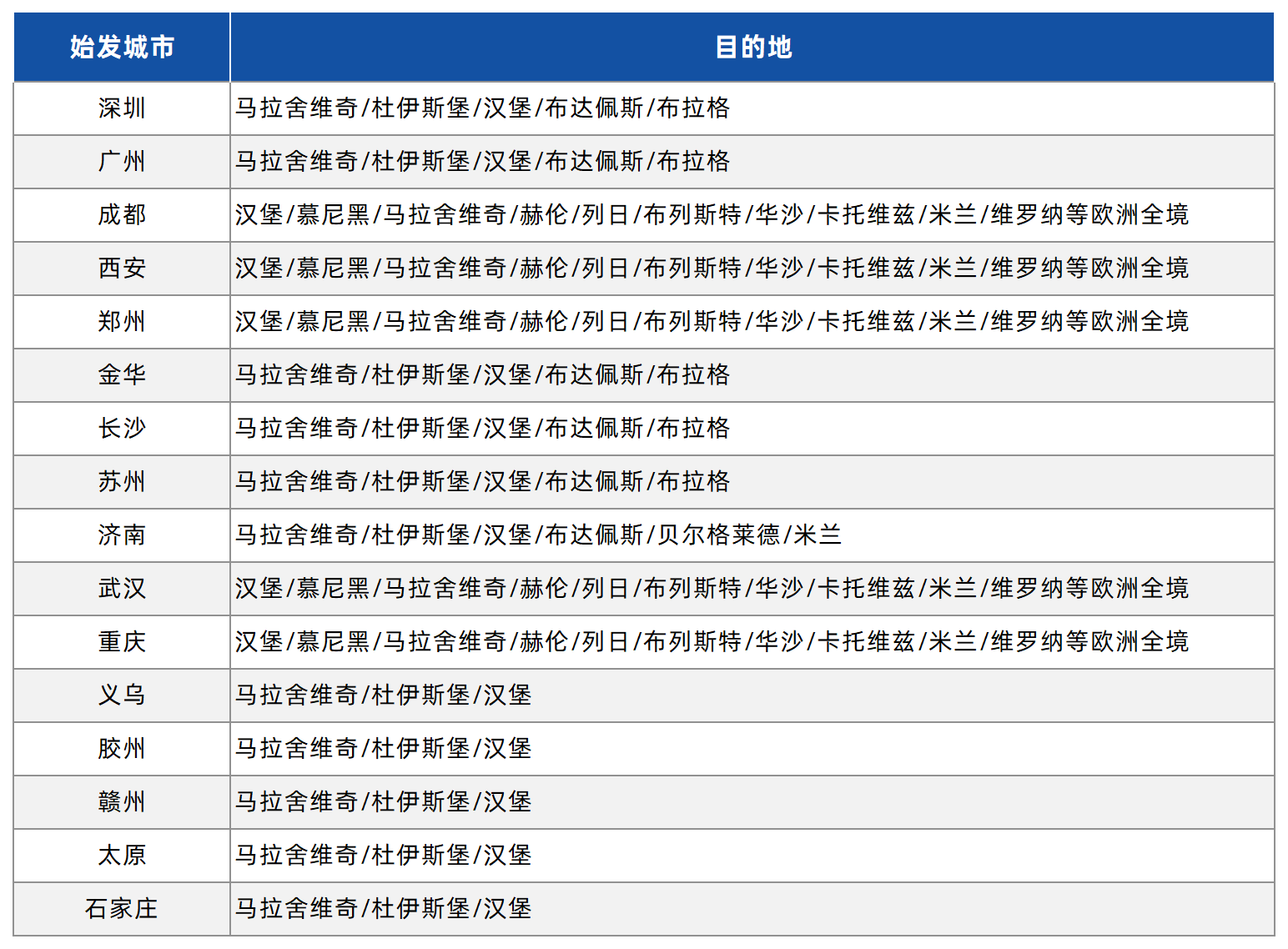Click the destination cell in 成都 row
Viewport: 1288px width, 949px height.
(x=752, y=215)
